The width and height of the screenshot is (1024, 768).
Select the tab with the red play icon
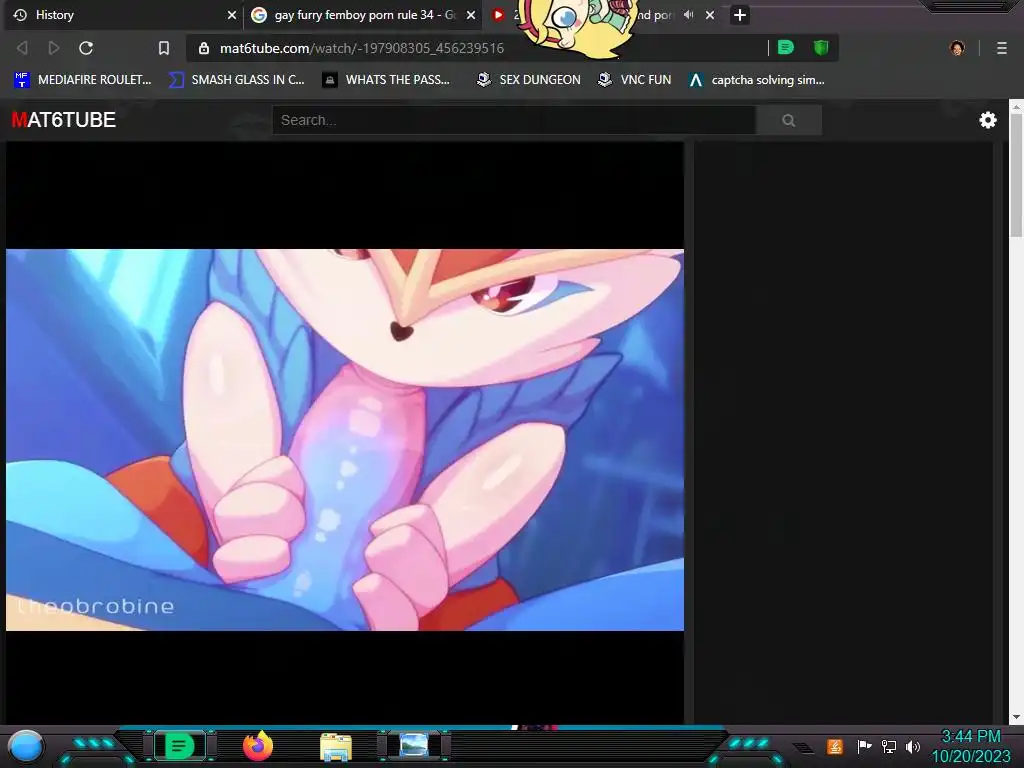pyautogui.click(x=498, y=15)
